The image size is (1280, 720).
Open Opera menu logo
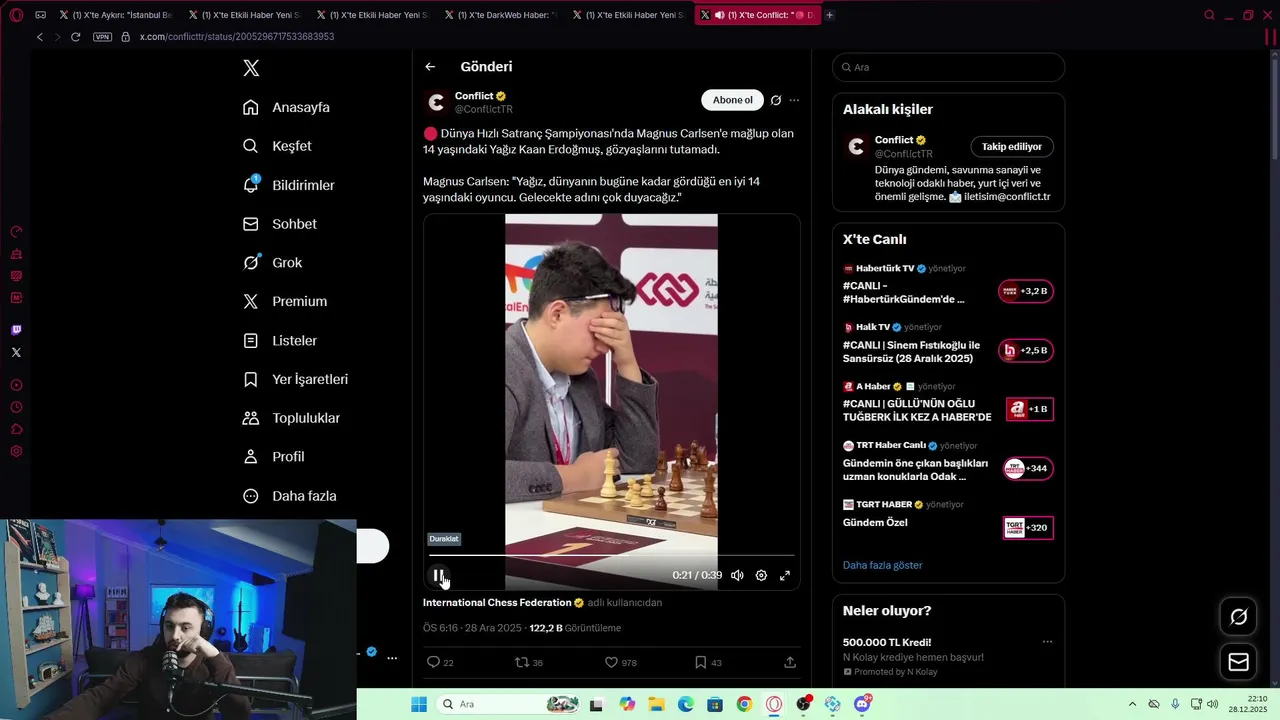click(x=16, y=15)
